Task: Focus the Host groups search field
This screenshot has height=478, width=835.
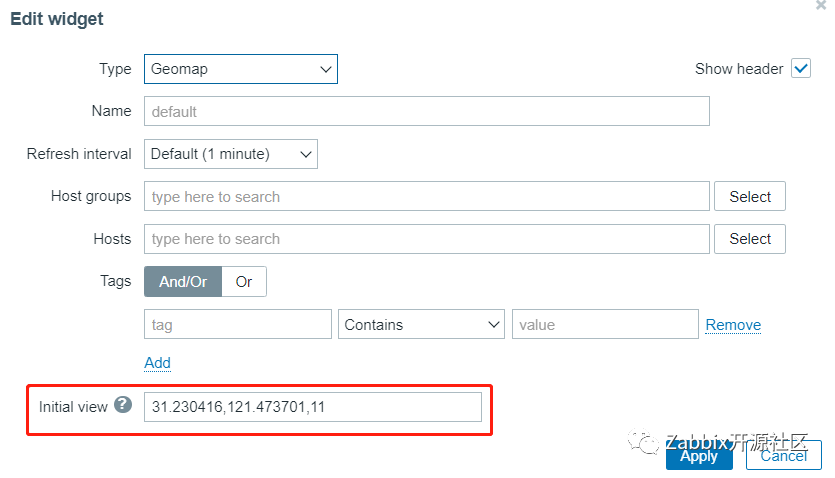Action: coord(427,196)
